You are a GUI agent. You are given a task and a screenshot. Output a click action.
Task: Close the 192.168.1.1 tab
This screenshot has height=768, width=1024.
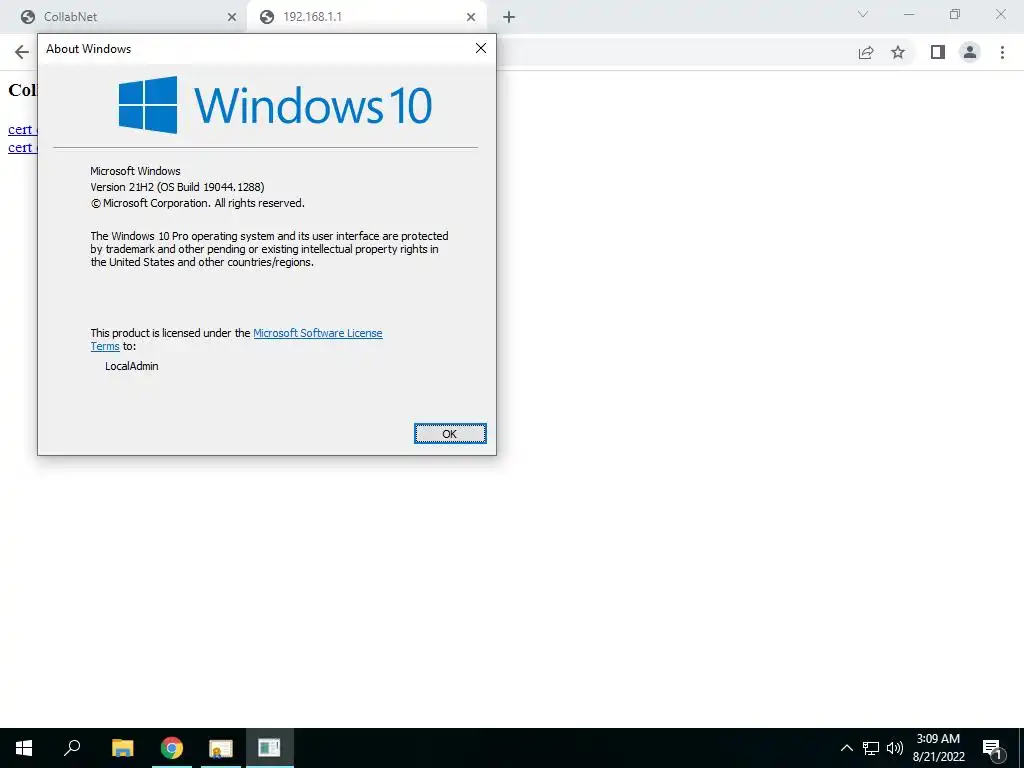coord(471,17)
